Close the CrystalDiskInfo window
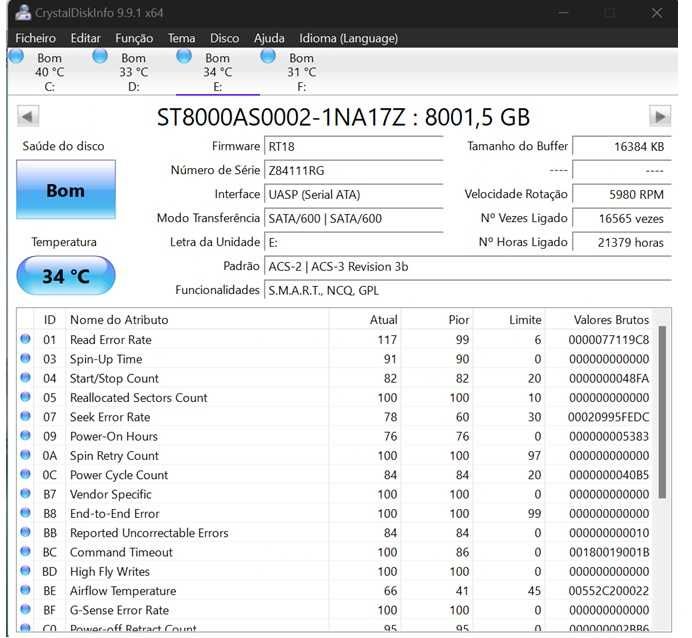The image size is (692, 638). 657,13
